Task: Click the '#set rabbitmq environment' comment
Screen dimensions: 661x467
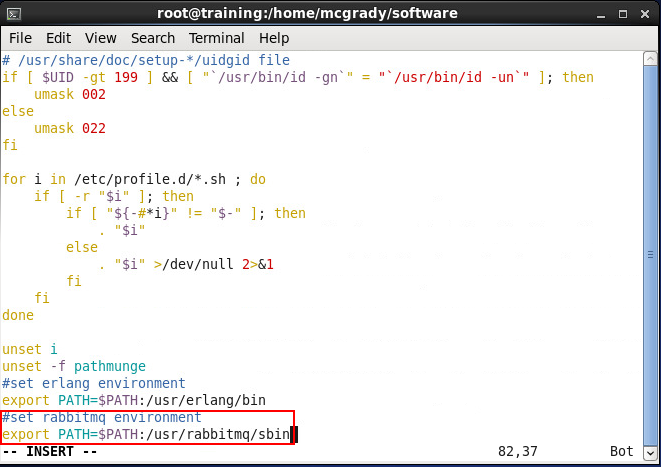Action: tap(102, 417)
